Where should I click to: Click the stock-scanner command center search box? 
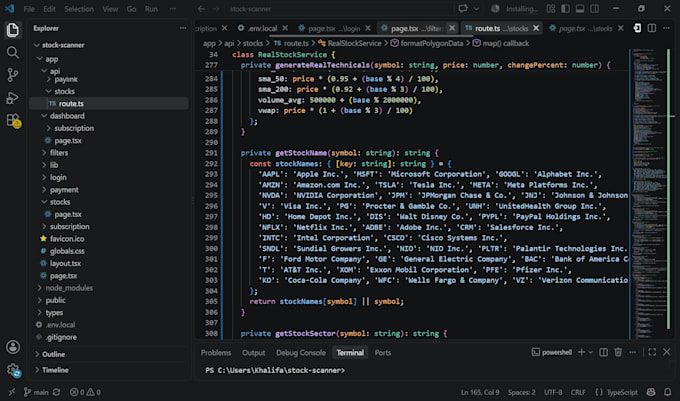click(338, 9)
